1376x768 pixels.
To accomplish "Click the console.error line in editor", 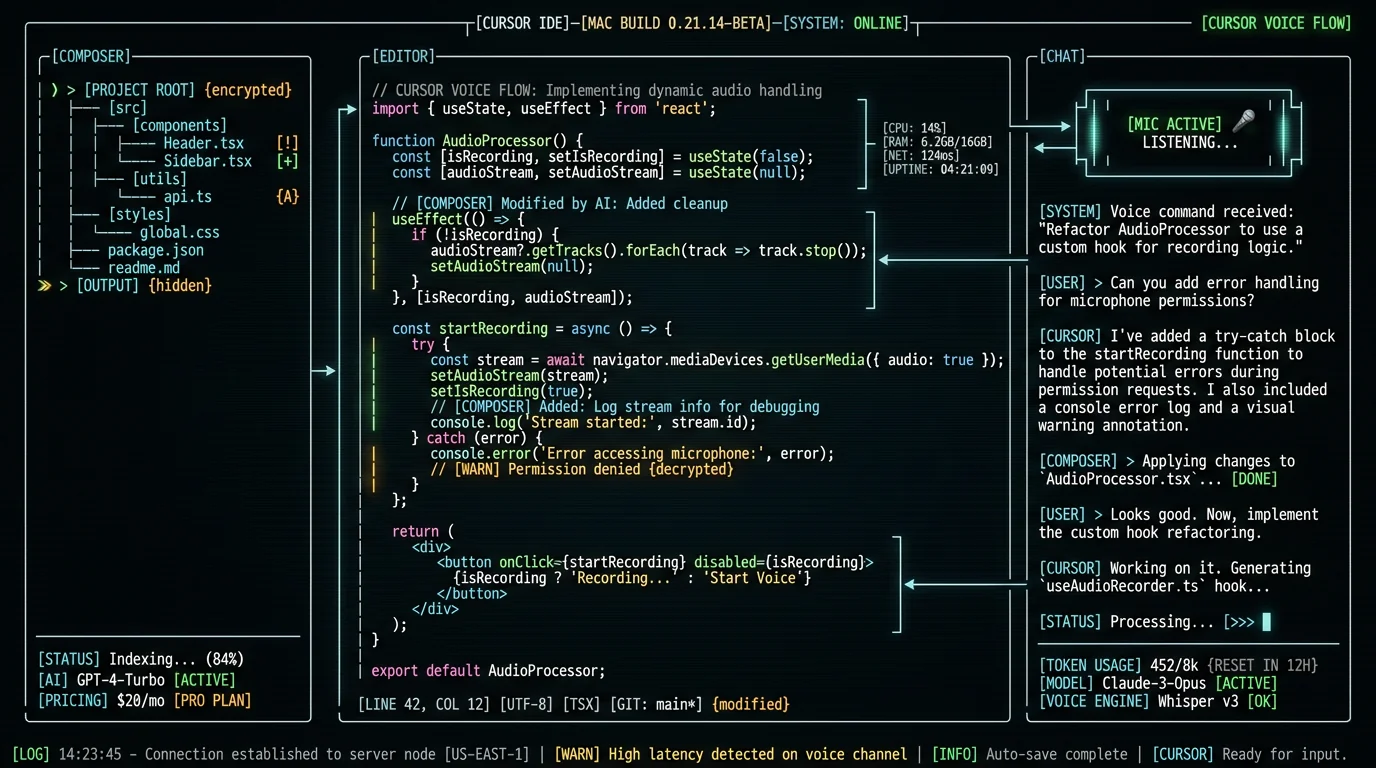I will click(x=632, y=453).
